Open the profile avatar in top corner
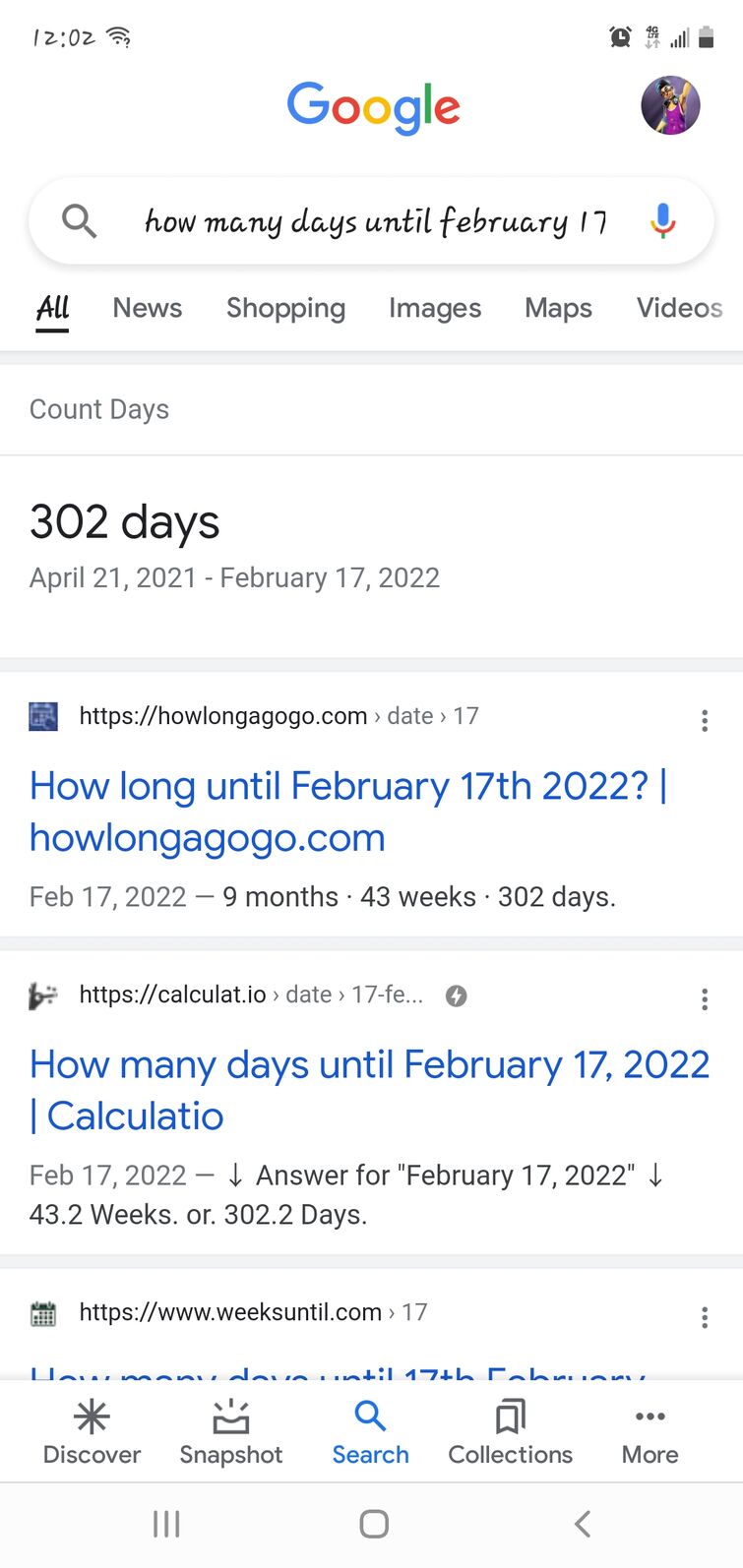This screenshot has width=743, height=1568. click(x=670, y=105)
